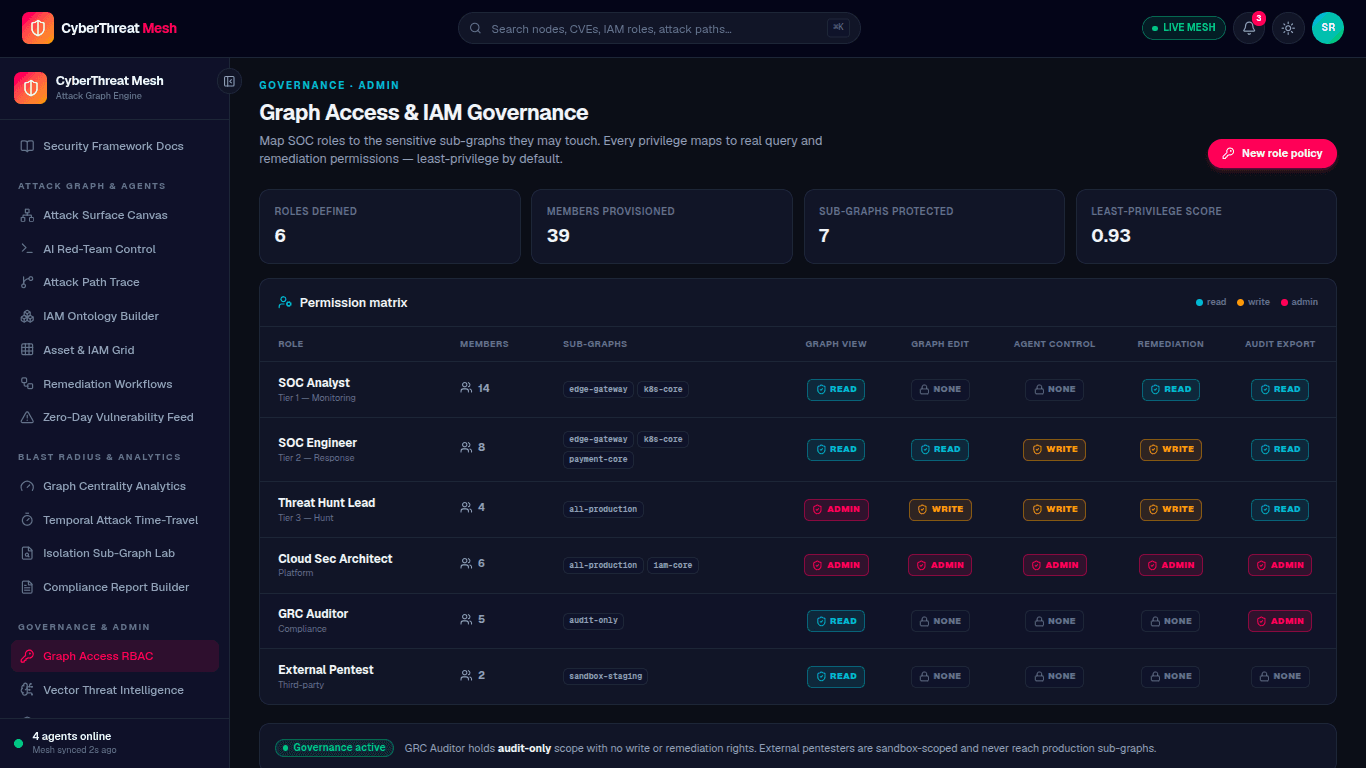Click SOC Analyst Remediation READ badge
This screenshot has width=1366, height=768.
click(1171, 389)
